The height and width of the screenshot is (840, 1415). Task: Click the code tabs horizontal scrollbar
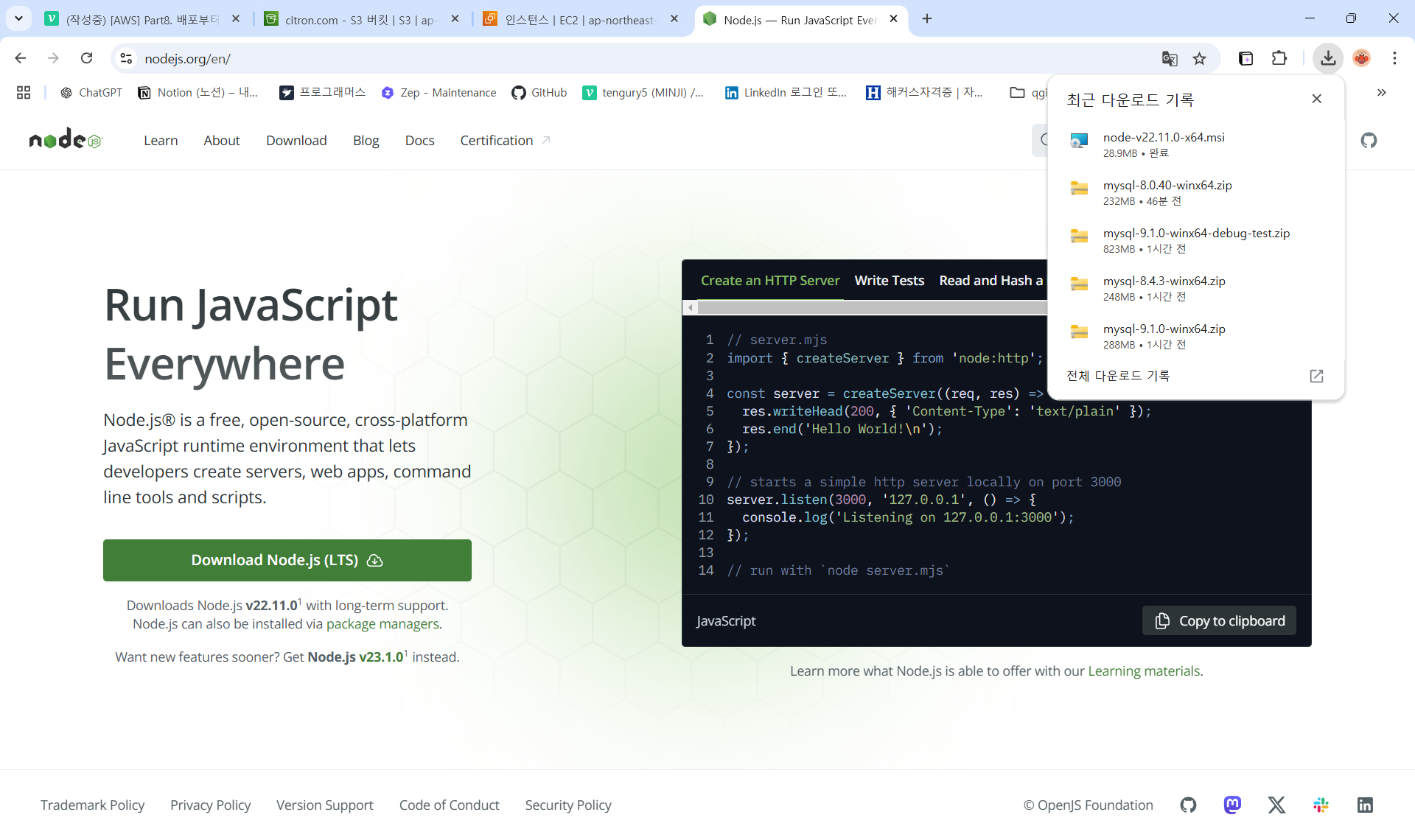click(870, 307)
